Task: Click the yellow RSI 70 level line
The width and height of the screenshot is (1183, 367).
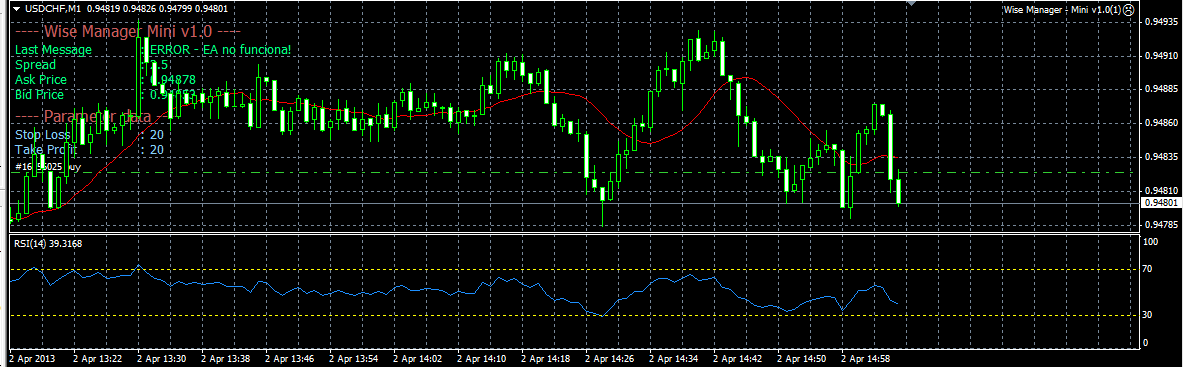Action: 572,270
